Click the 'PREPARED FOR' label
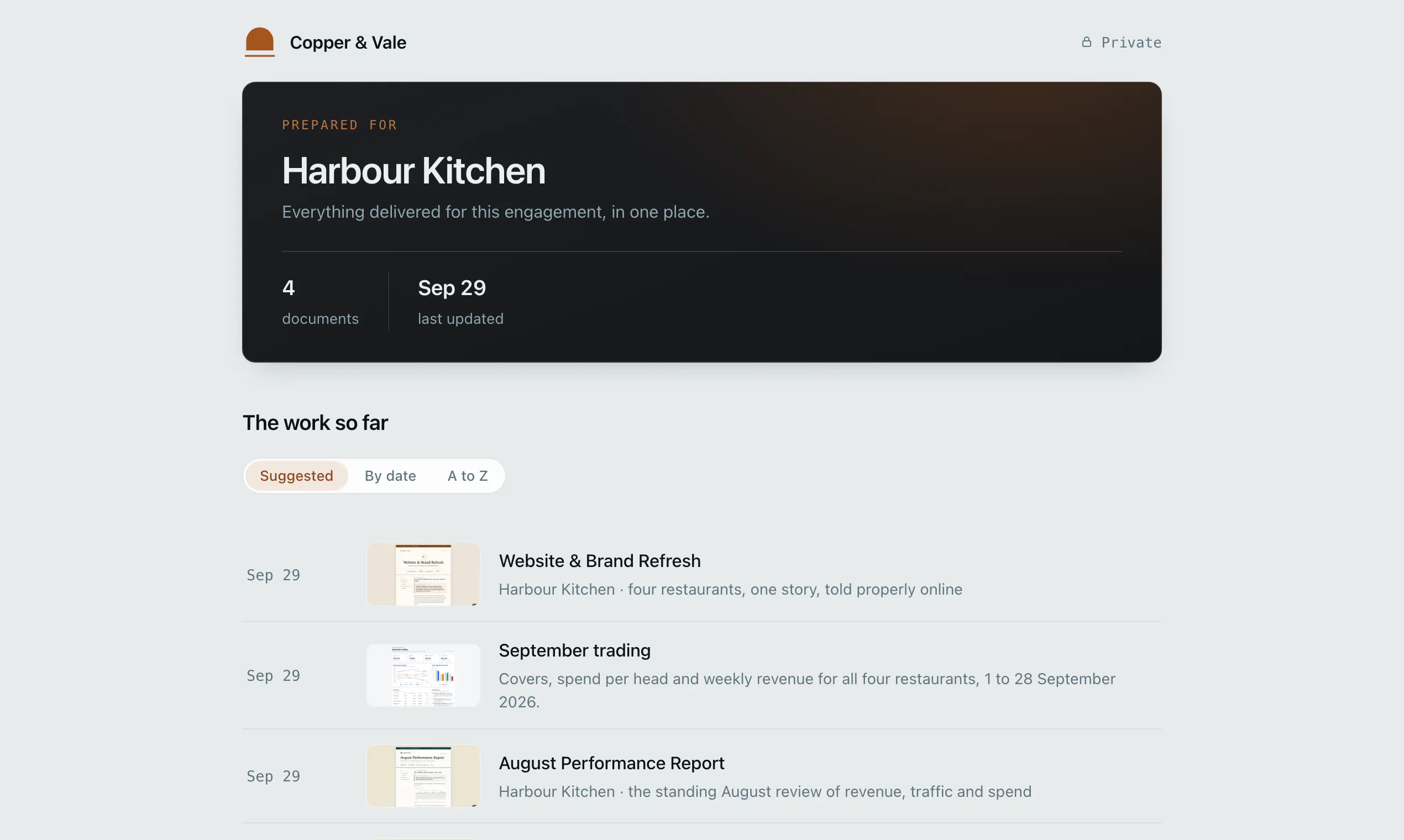 [x=340, y=124]
